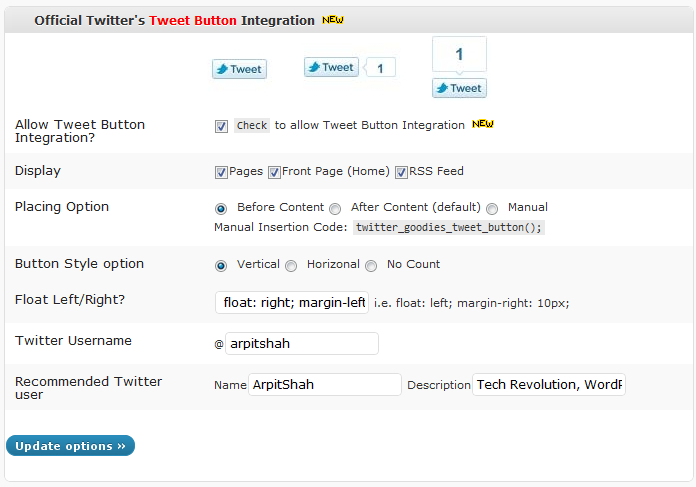Click the 'Manual Insertion Code:' label
This screenshot has height=487, width=696.
click(281, 227)
